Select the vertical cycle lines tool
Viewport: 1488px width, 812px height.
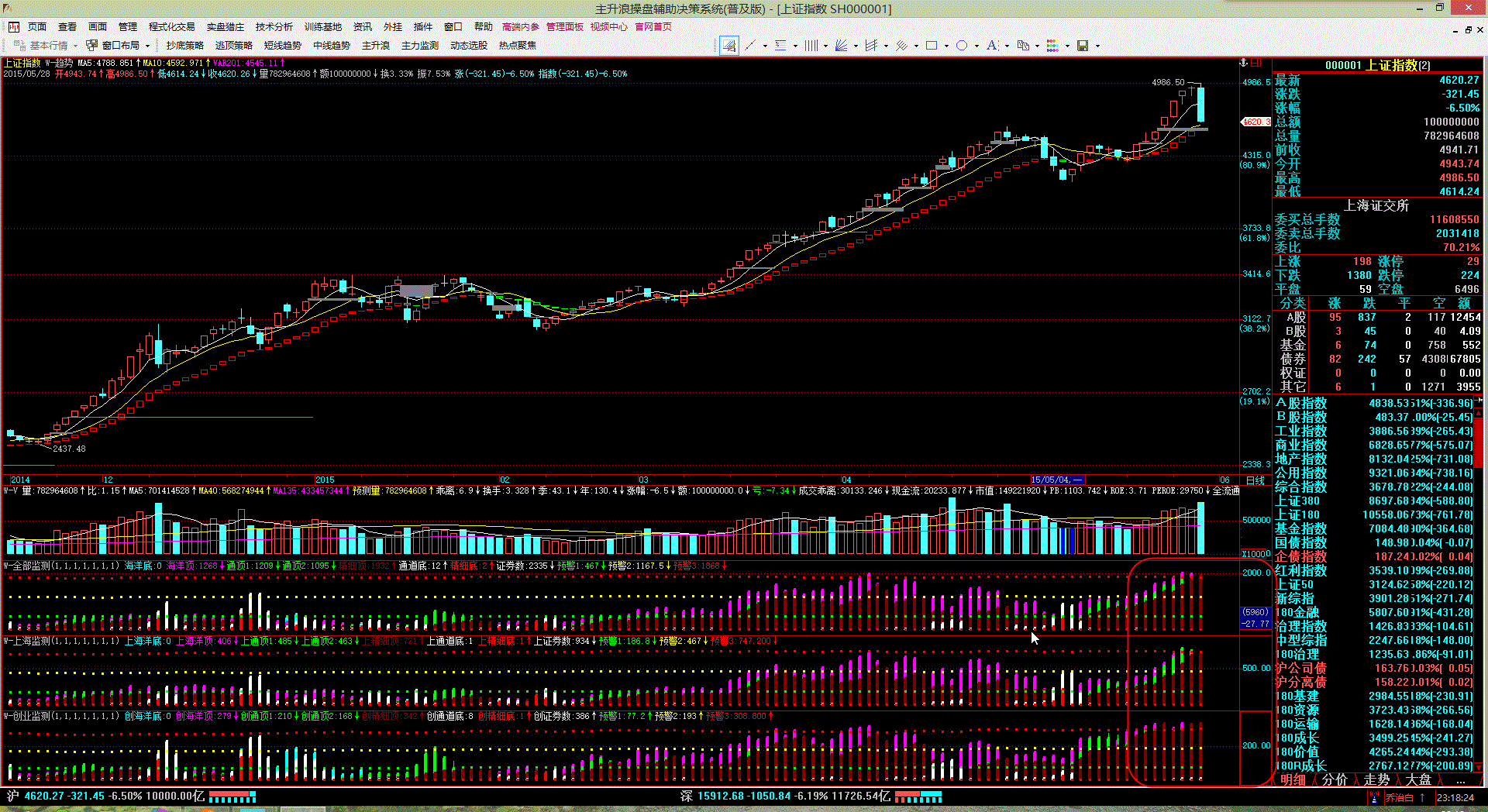click(811, 46)
